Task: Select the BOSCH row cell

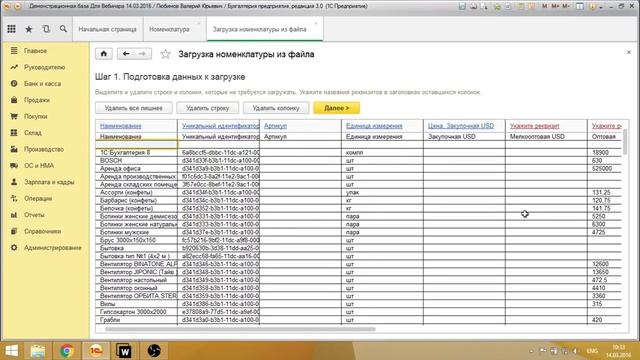Action: click(x=137, y=160)
